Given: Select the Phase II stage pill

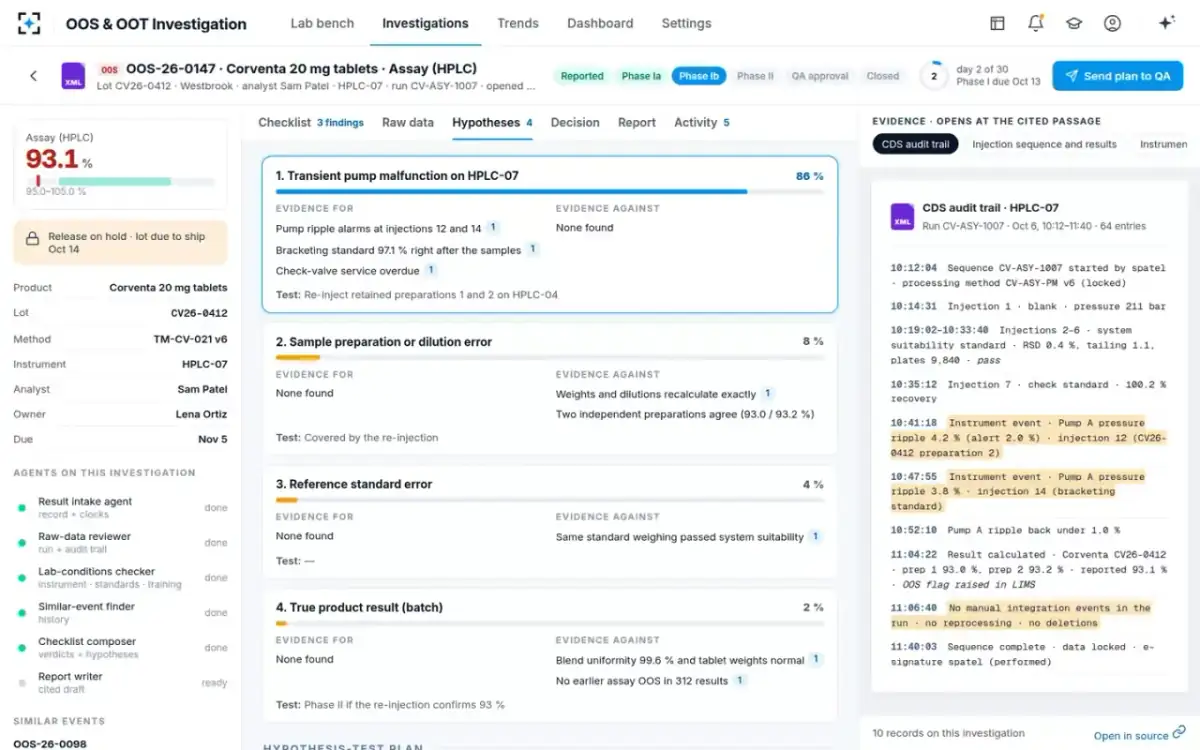Looking at the screenshot, I should (x=755, y=76).
